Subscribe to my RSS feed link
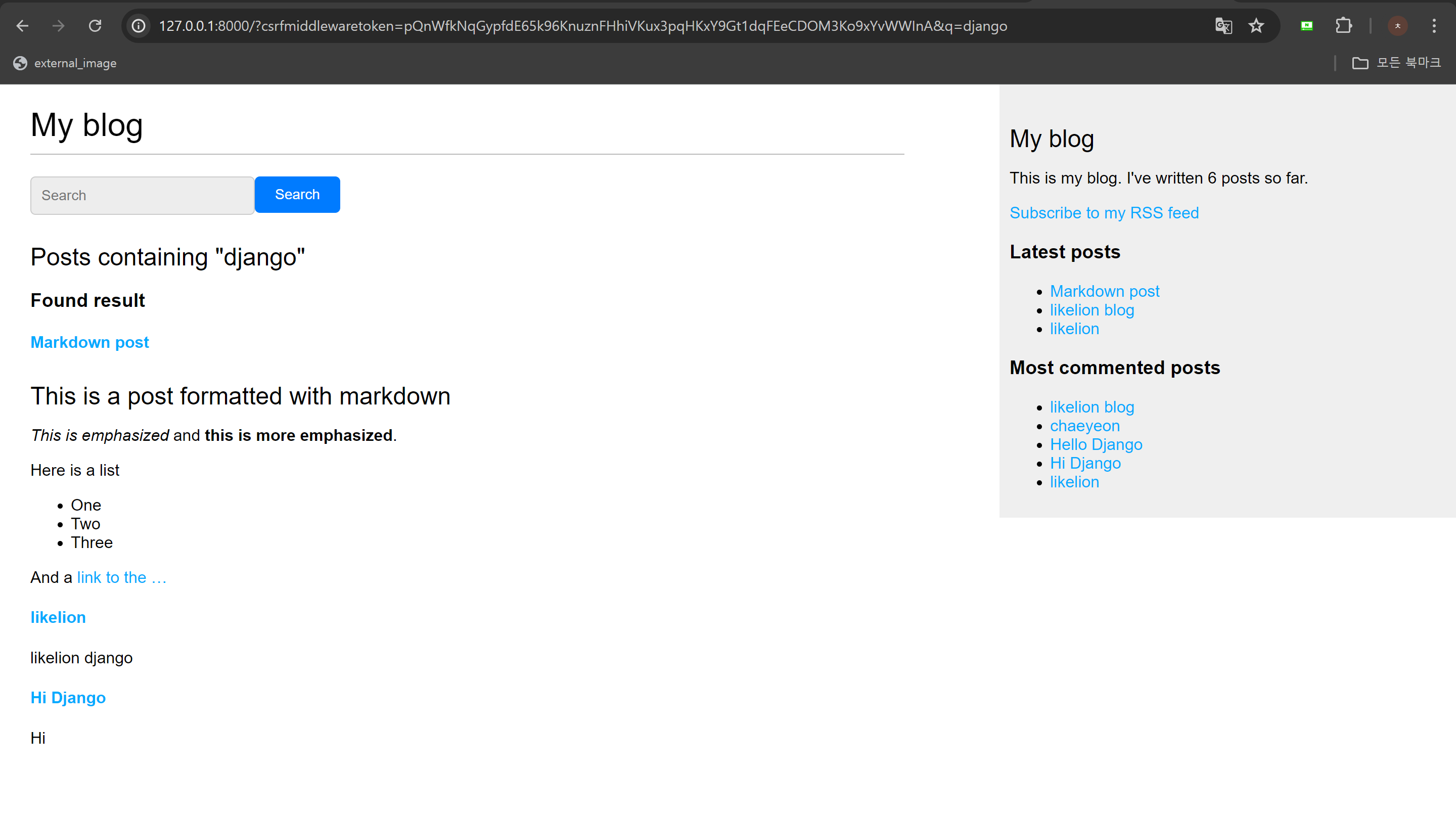The width and height of the screenshot is (1456, 818). click(1103, 212)
